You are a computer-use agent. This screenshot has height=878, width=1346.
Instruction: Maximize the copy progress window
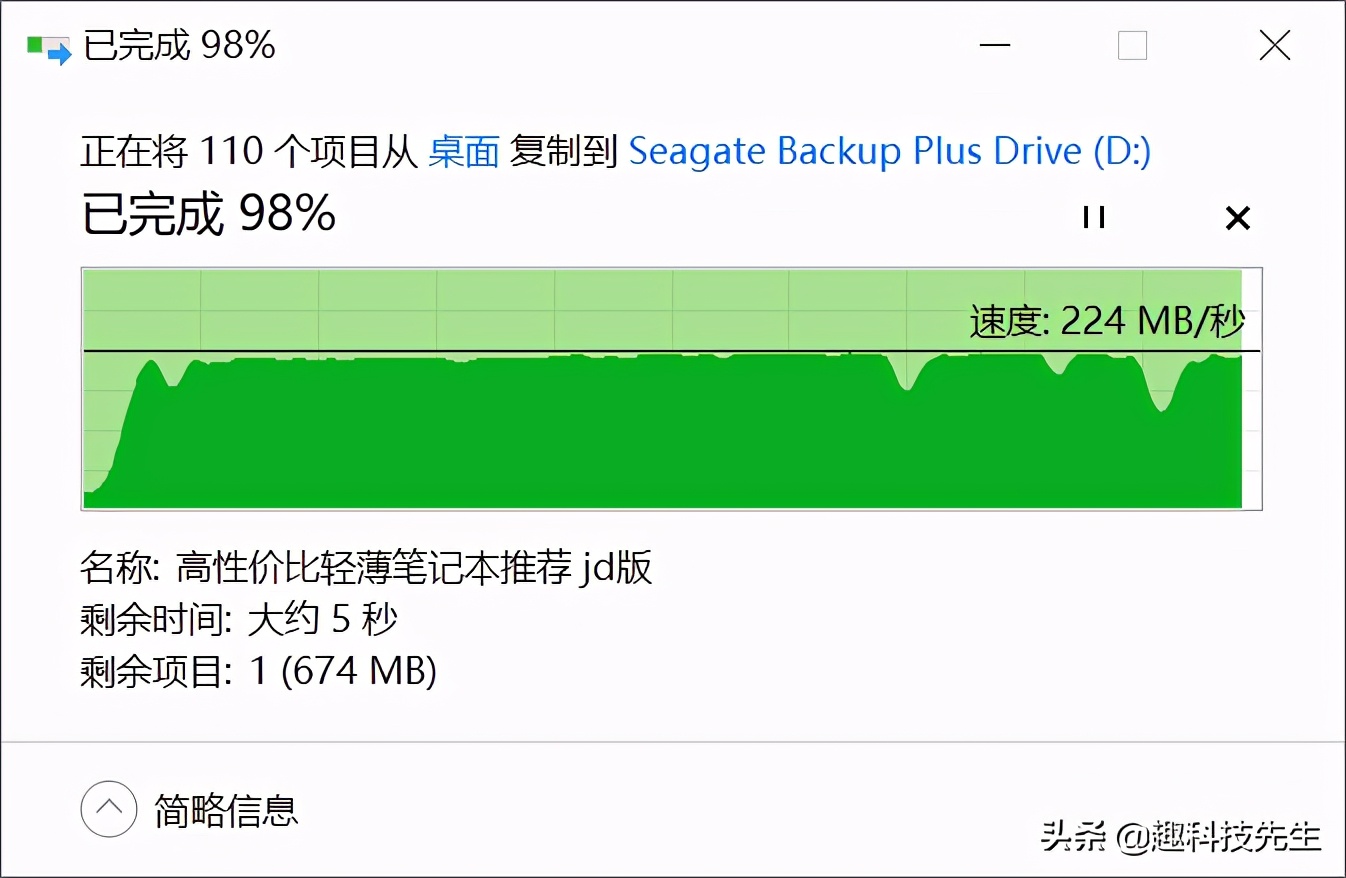[1132, 46]
